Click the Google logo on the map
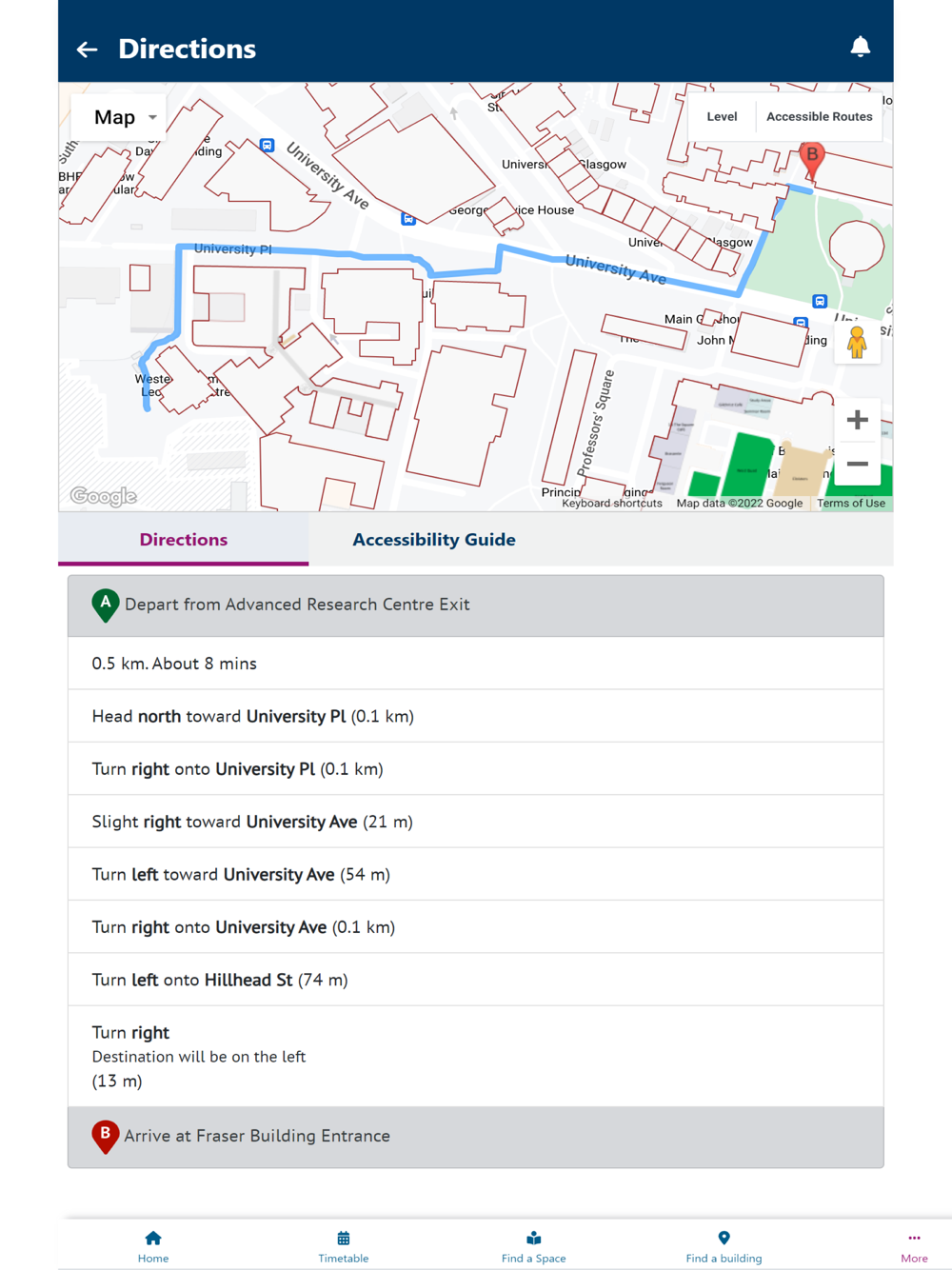The width and height of the screenshot is (952, 1270). coord(104,496)
